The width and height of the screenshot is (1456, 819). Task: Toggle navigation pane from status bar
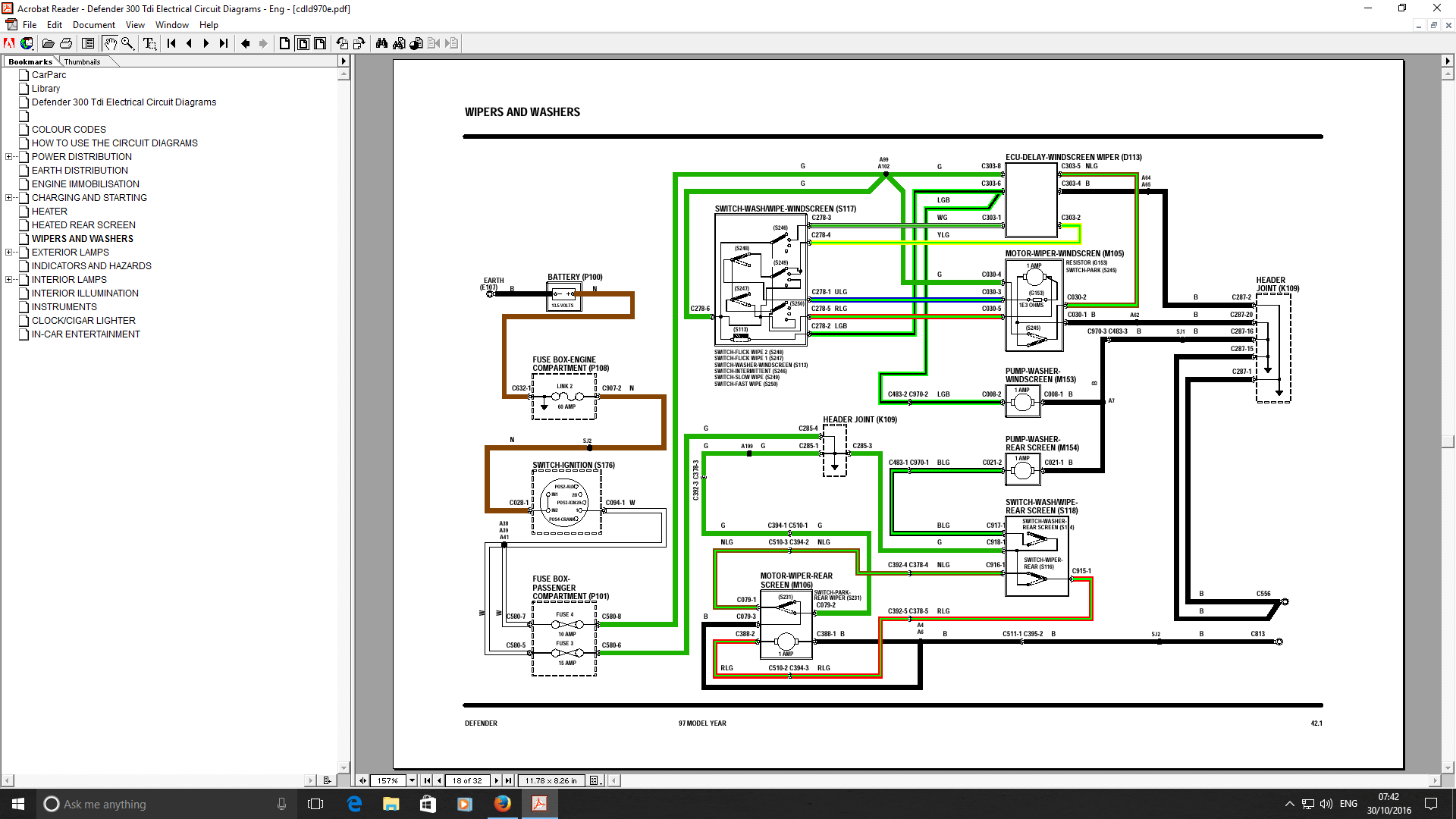(362, 780)
